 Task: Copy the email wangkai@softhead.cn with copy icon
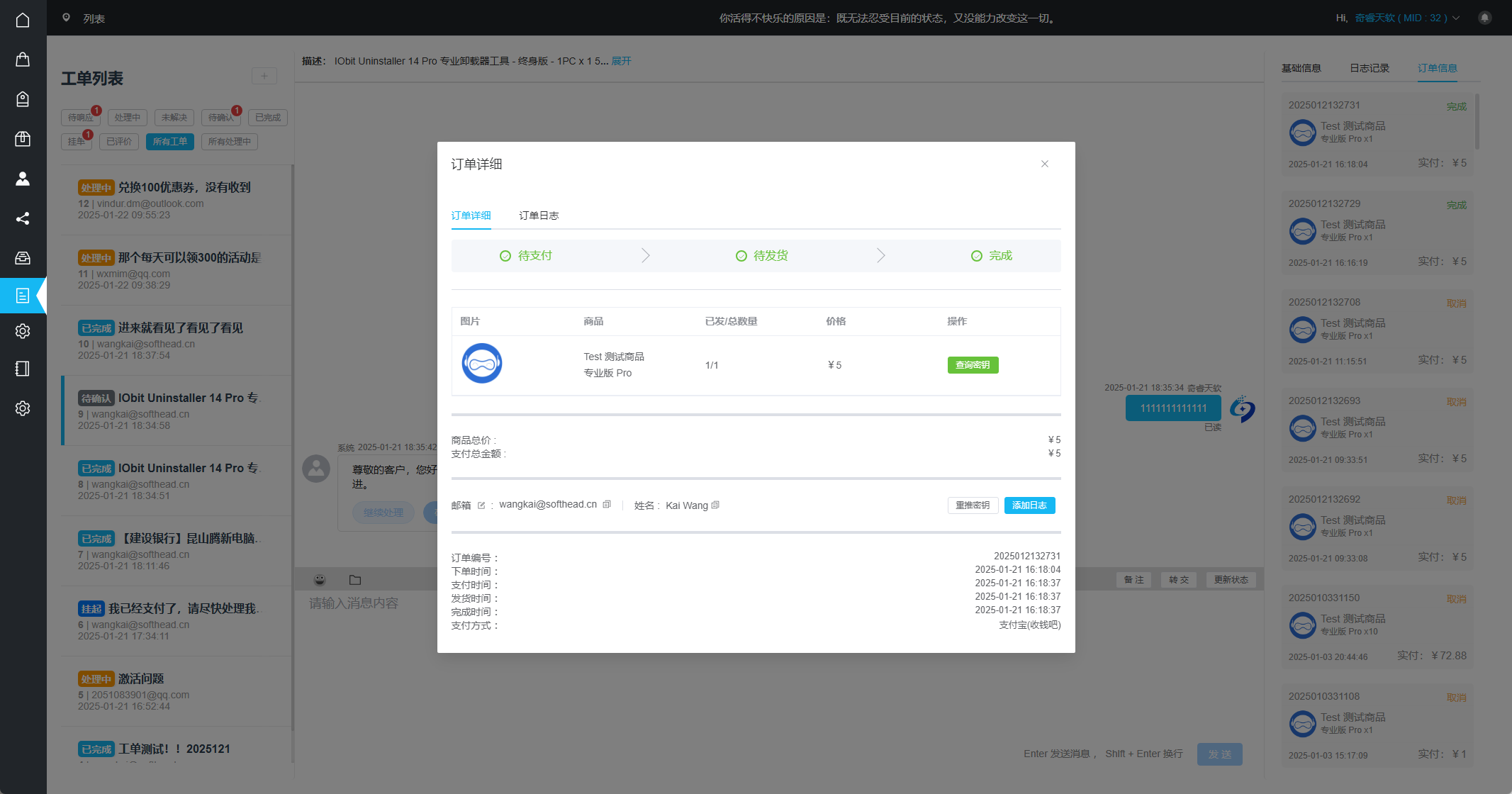[x=607, y=504]
